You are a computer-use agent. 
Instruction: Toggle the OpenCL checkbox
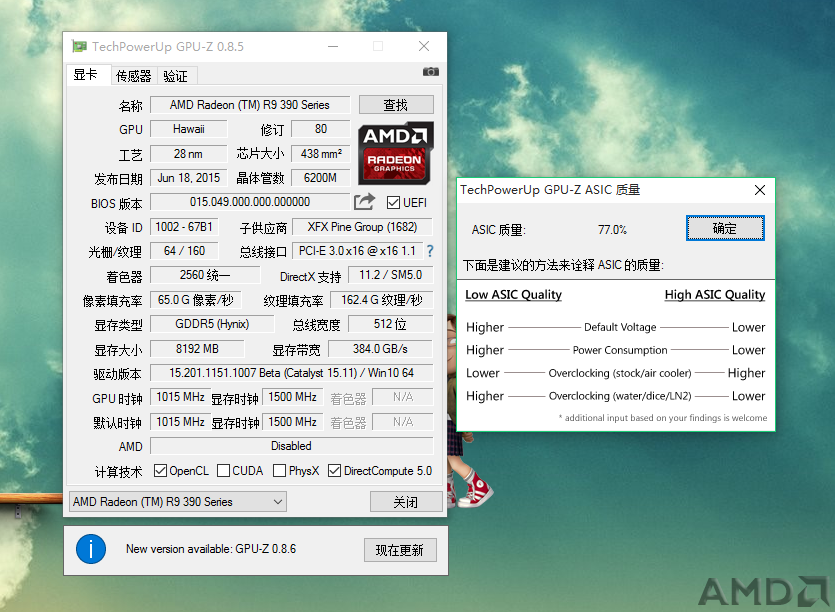click(x=160, y=471)
